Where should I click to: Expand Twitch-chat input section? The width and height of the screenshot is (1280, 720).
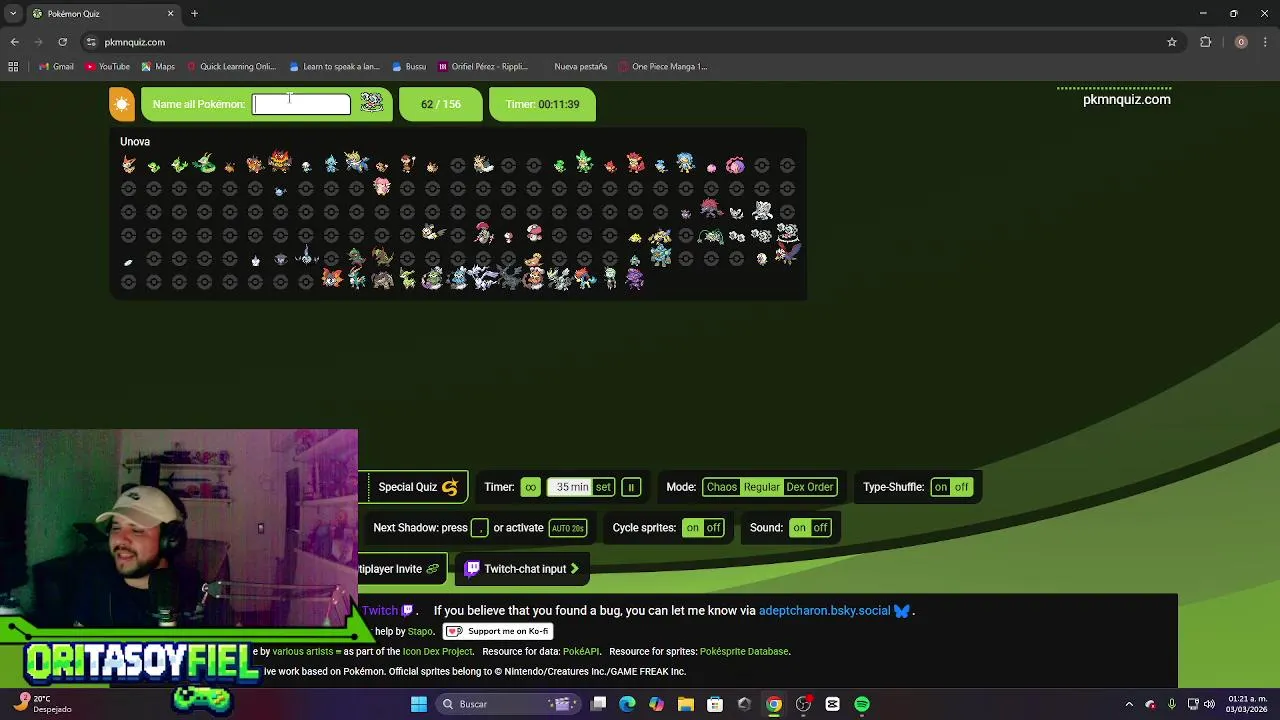coord(522,569)
